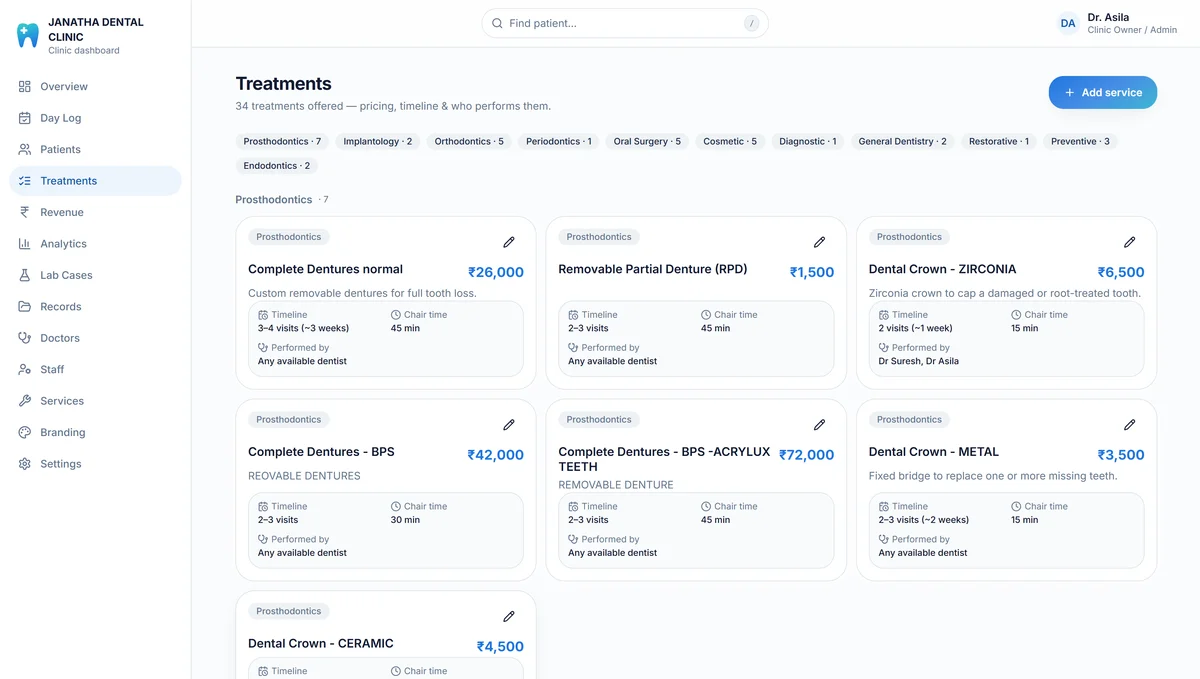1200x679 pixels.
Task: Open the Revenue section
Action: coord(95,212)
